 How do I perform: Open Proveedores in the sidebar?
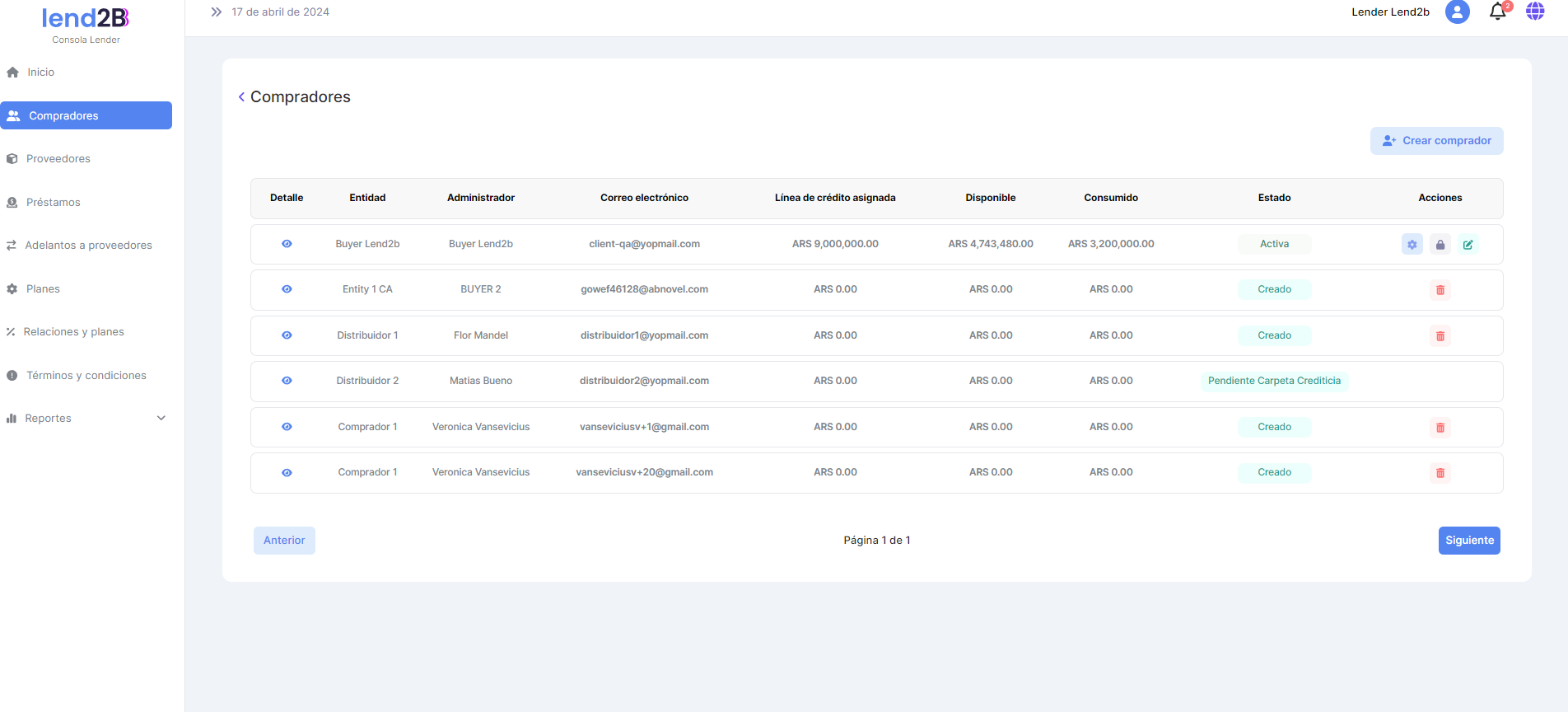tap(58, 159)
